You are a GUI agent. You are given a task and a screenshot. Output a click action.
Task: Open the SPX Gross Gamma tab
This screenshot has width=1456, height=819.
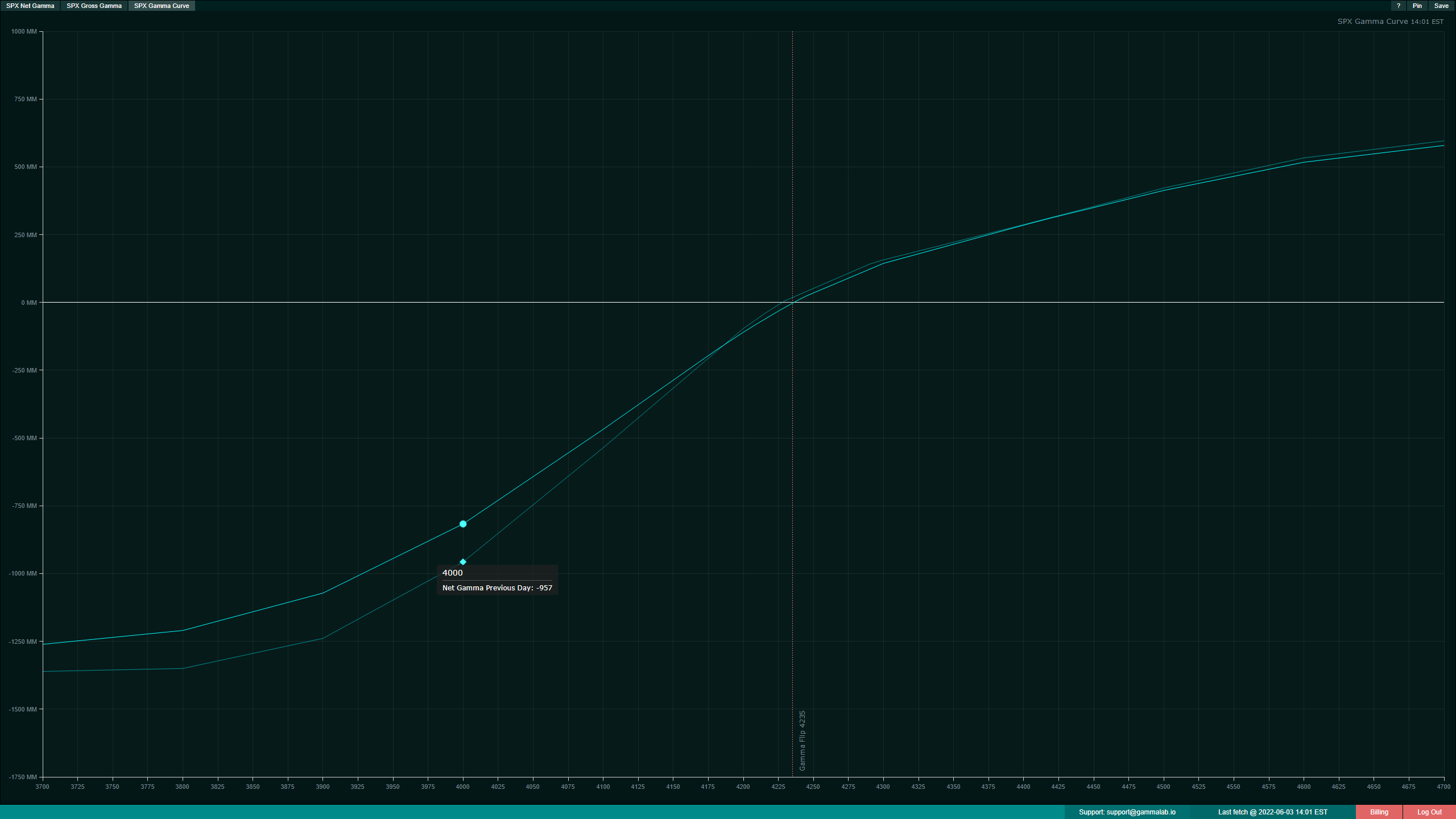pos(94,5)
